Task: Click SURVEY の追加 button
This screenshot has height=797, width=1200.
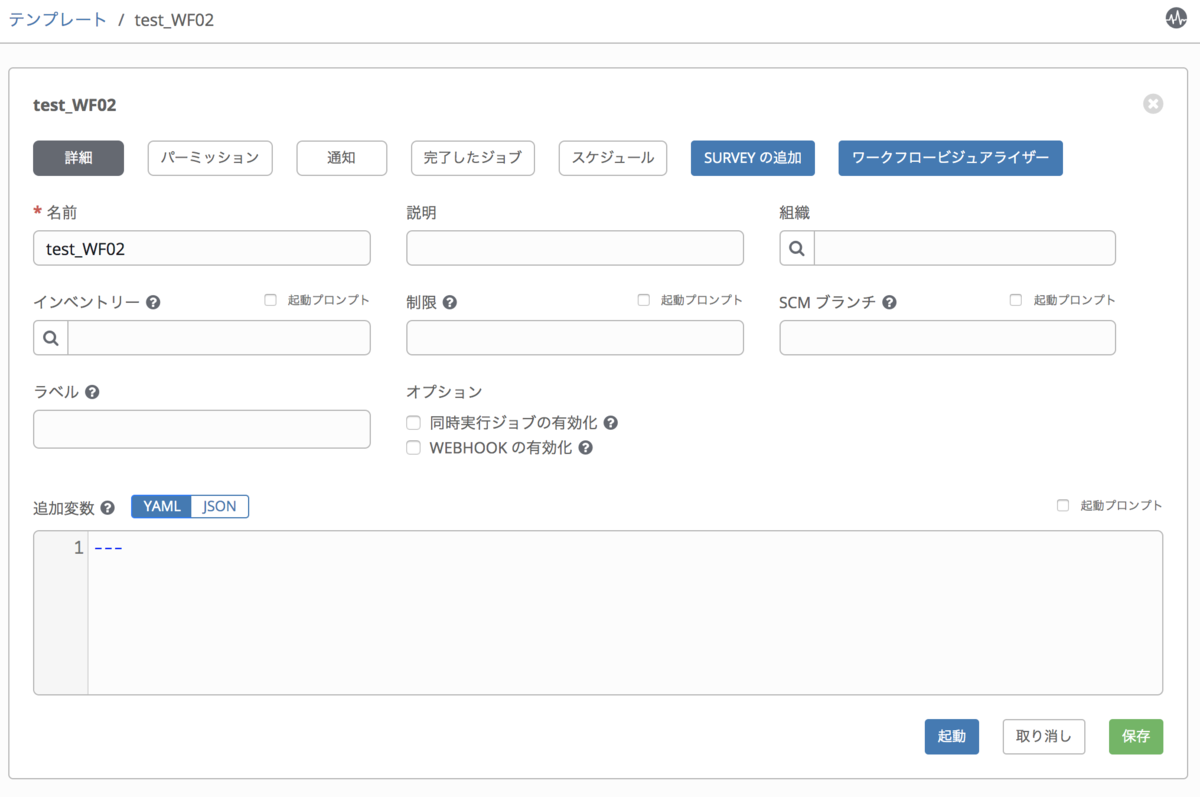Action: coord(753,158)
